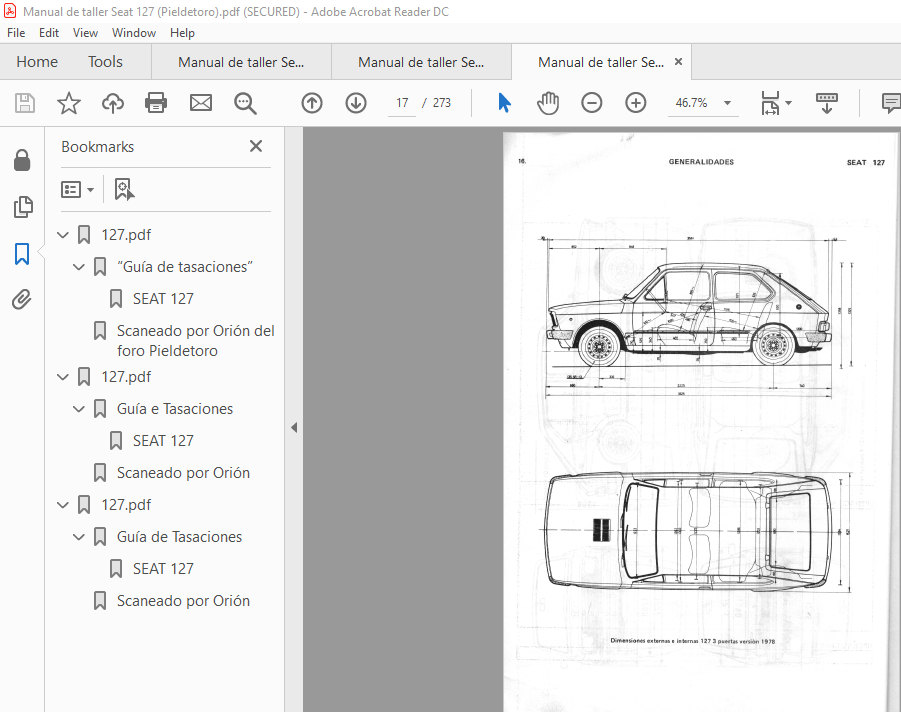Open the Find text magnifier tool
Image resolution: width=901 pixels, height=712 pixels.
coord(245,103)
